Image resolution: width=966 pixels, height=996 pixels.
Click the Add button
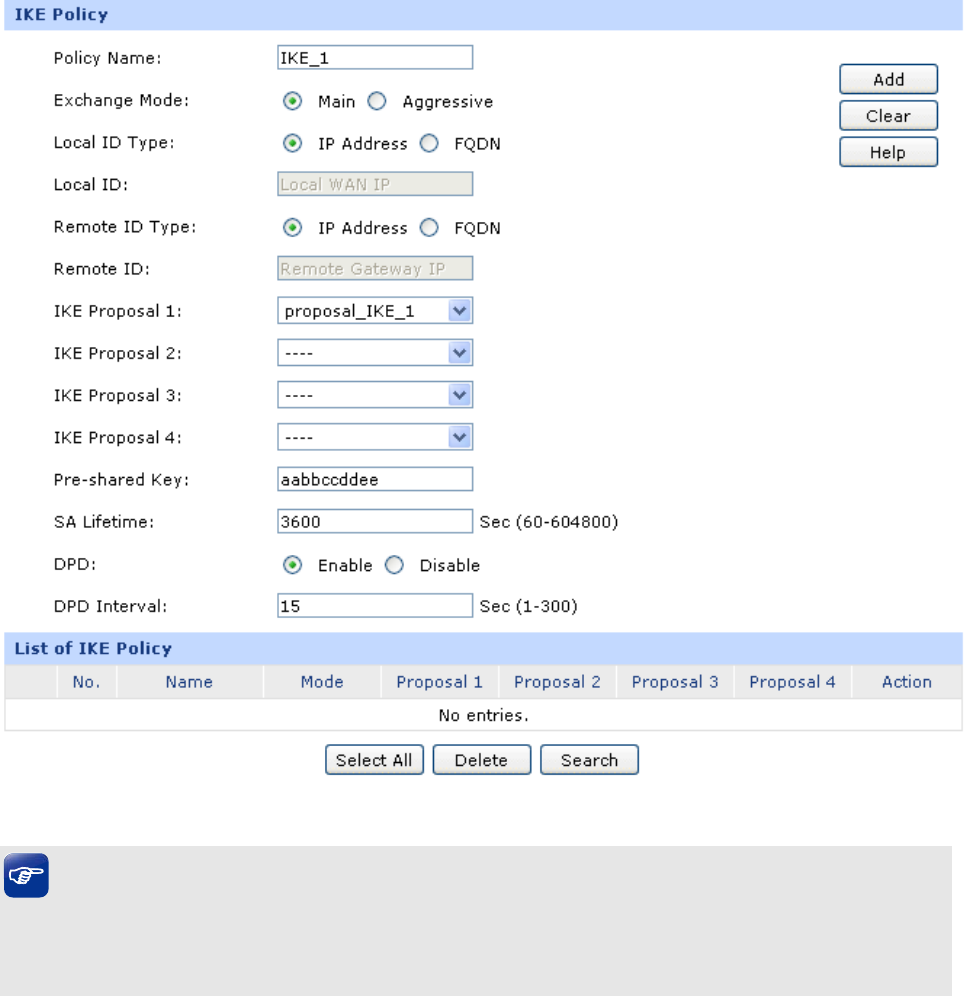point(888,79)
